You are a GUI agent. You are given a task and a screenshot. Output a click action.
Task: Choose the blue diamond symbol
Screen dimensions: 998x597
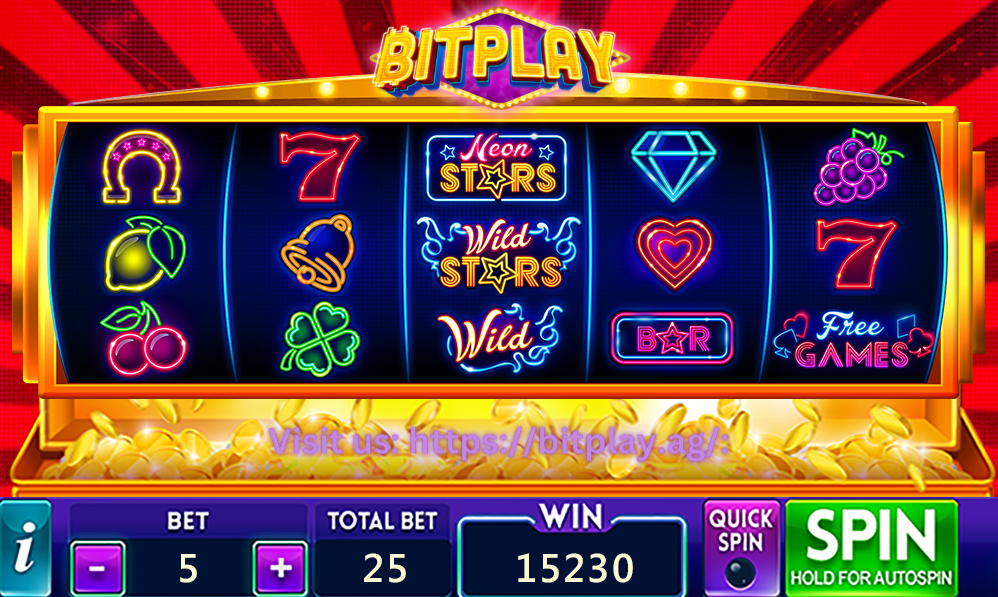click(673, 165)
